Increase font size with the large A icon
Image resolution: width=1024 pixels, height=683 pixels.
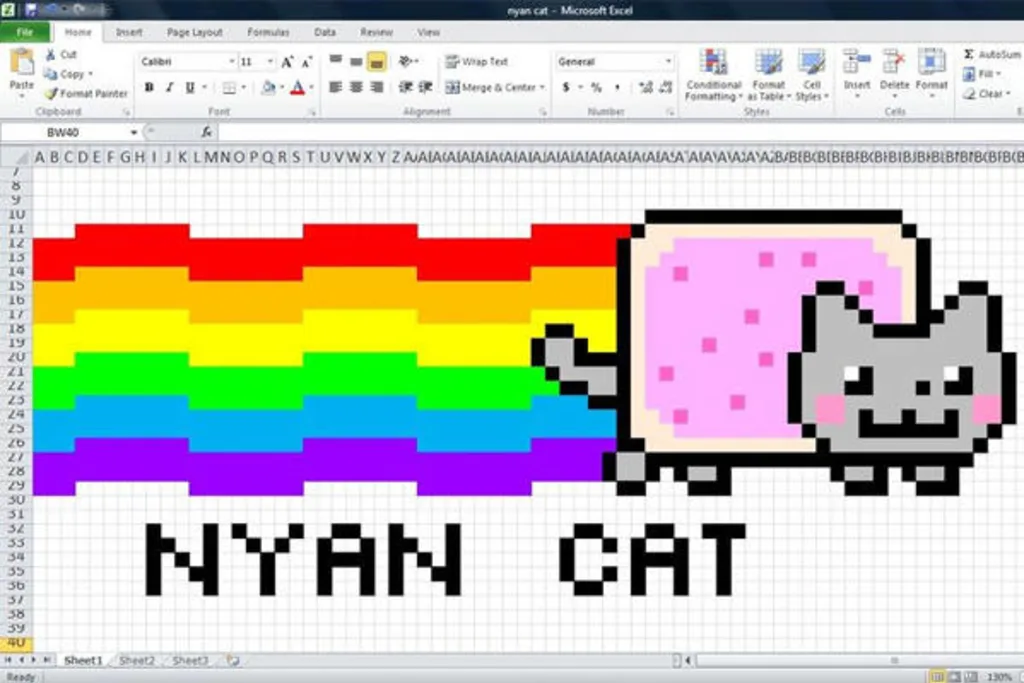tap(287, 62)
